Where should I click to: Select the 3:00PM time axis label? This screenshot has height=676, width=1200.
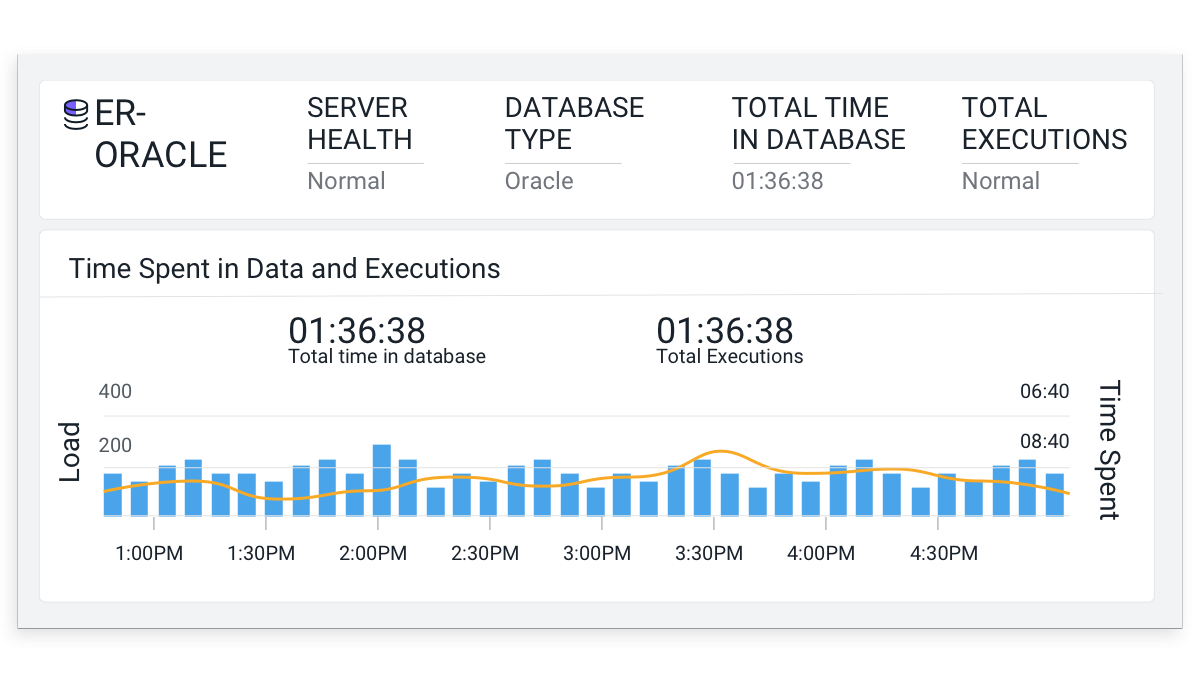coord(597,553)
